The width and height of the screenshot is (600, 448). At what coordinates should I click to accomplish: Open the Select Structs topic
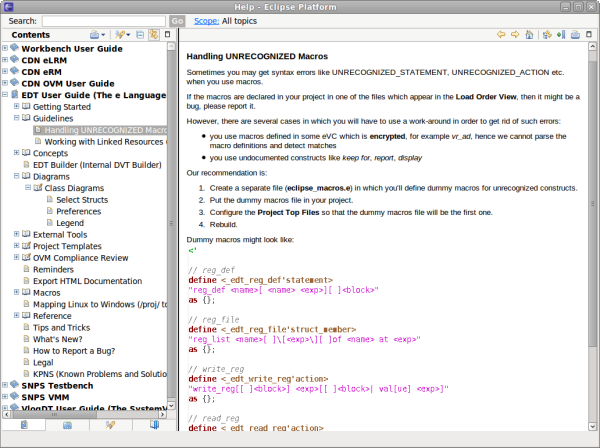[x=82, y=200]
